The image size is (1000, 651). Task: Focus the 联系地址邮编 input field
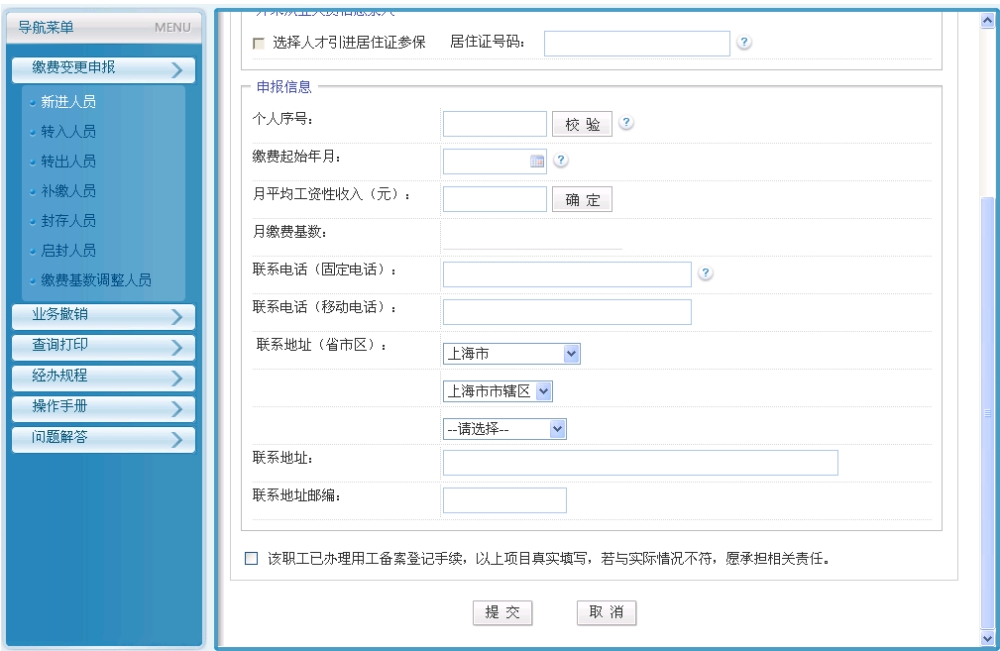click(504, 501)
